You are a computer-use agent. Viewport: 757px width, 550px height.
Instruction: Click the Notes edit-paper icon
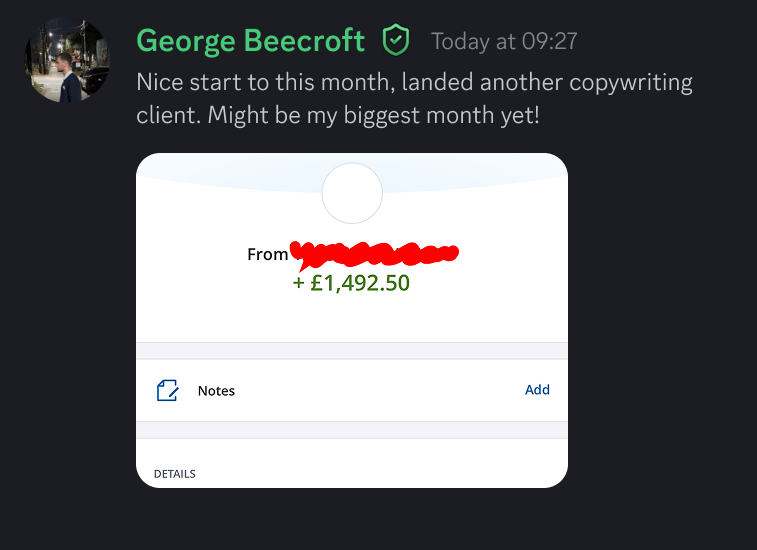click(x=168, y=390)
